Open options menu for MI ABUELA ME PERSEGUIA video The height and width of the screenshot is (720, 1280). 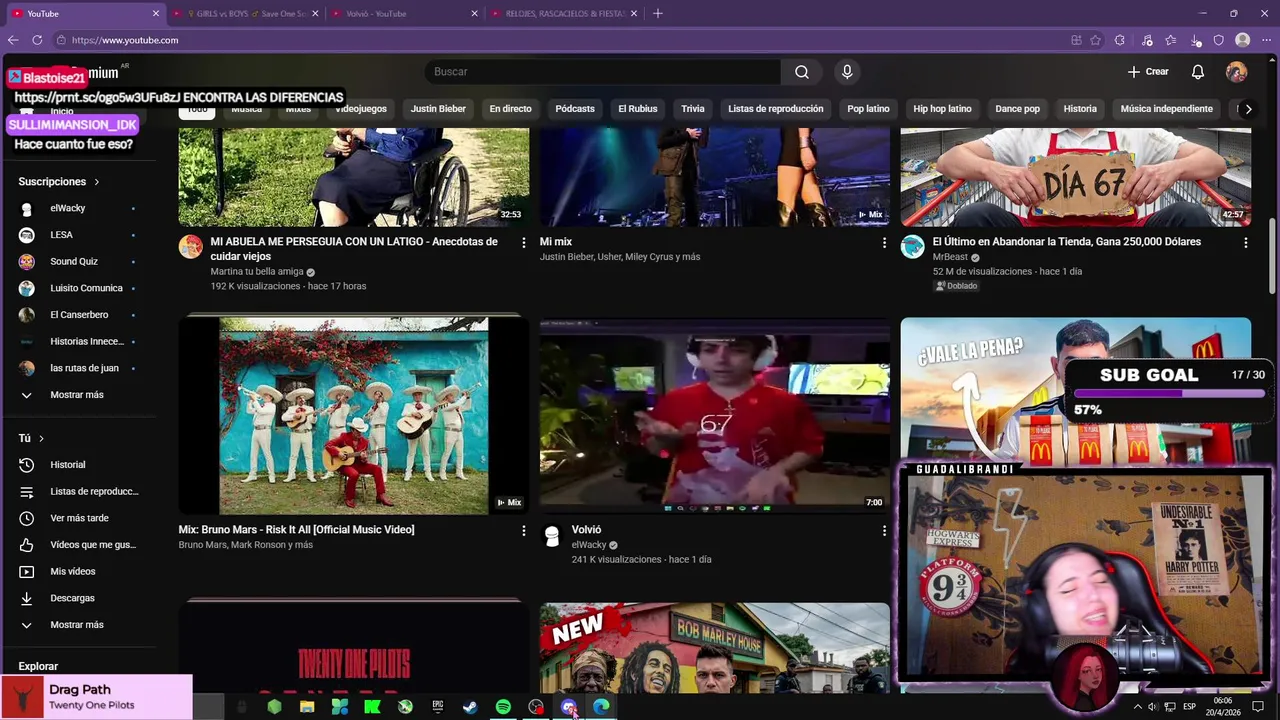tap(523, 243)
